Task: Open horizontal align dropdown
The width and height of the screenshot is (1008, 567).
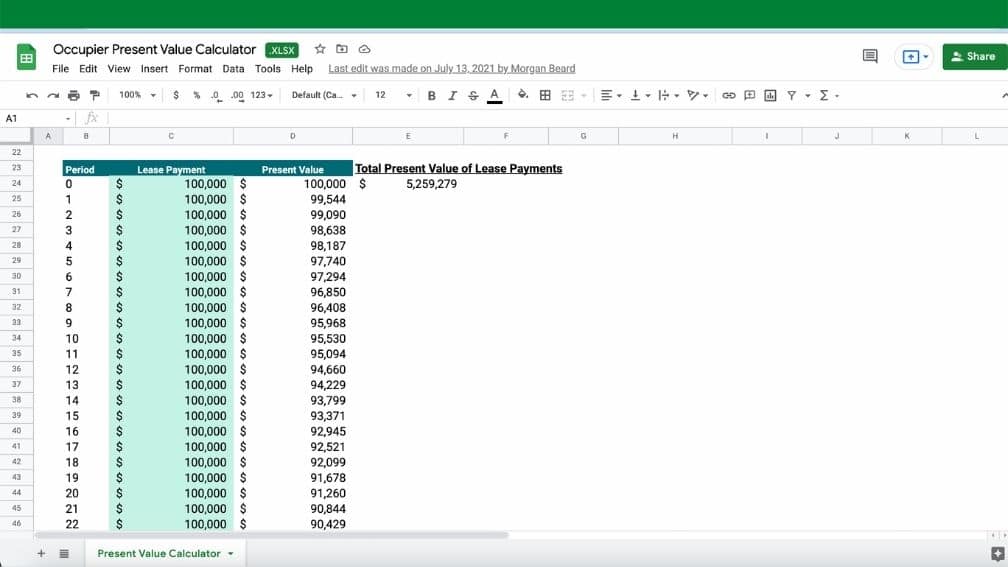Action: [611, 95]
